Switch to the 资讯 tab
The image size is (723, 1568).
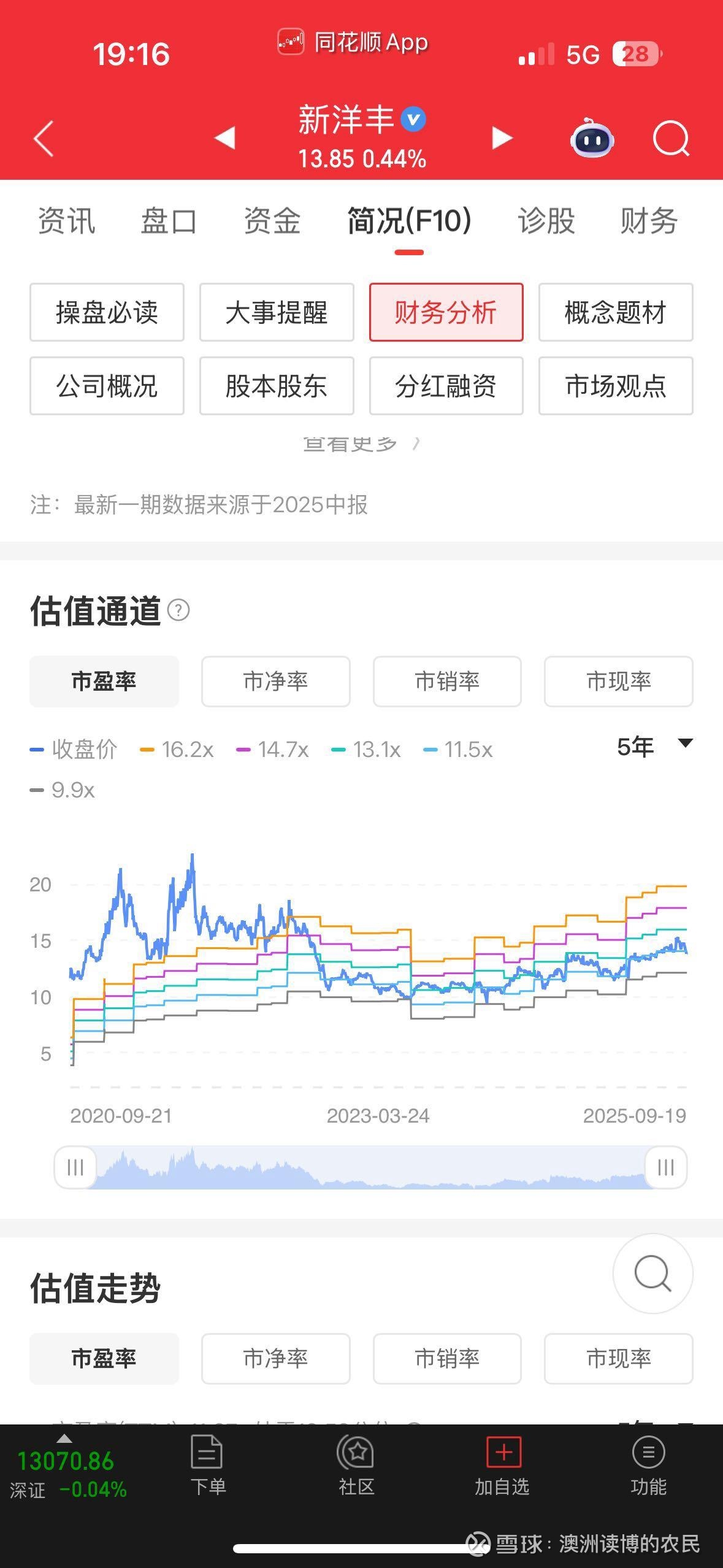click(x=66, y=221)
